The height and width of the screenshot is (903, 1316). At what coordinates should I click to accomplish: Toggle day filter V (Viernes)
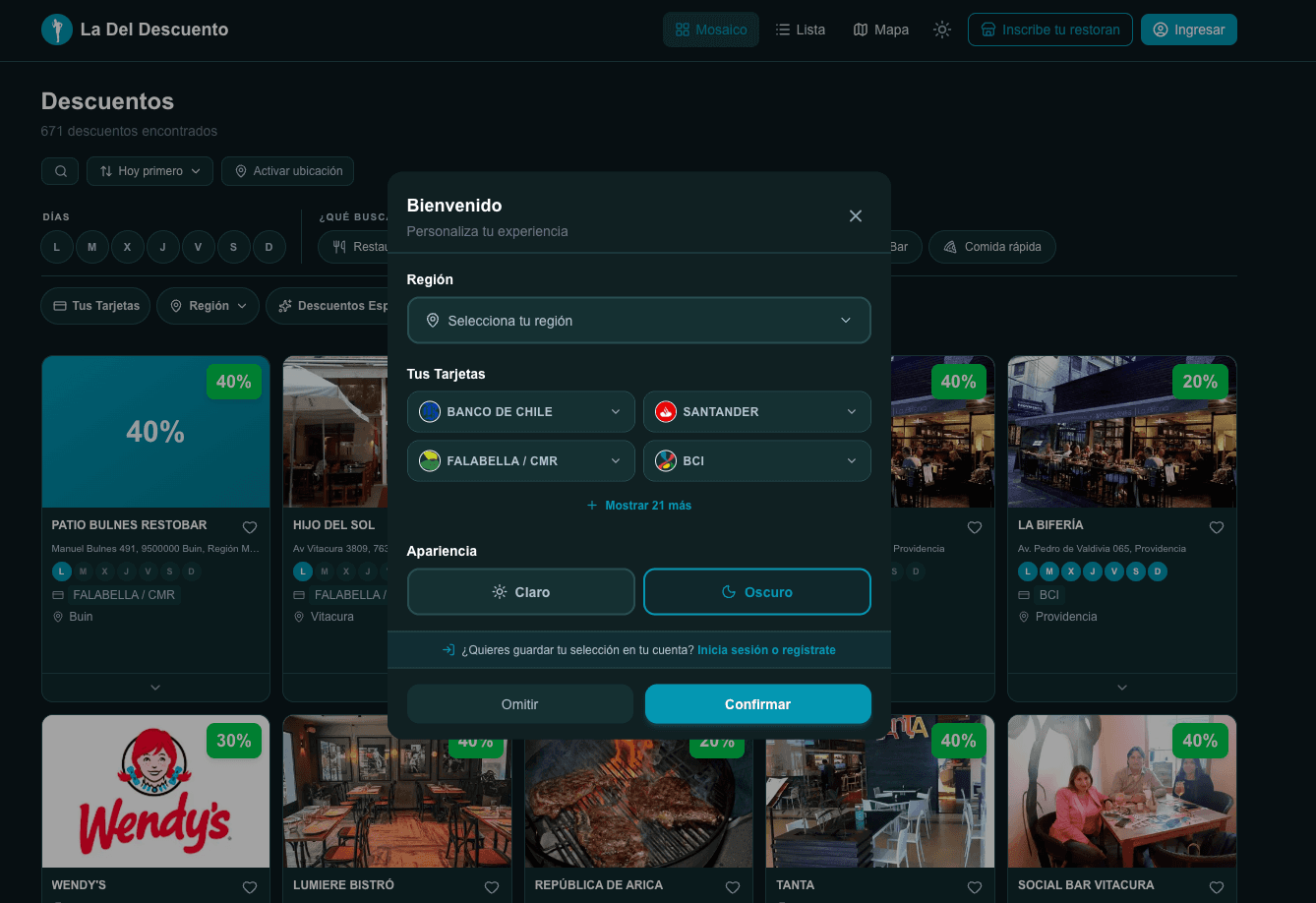point(199,247)
